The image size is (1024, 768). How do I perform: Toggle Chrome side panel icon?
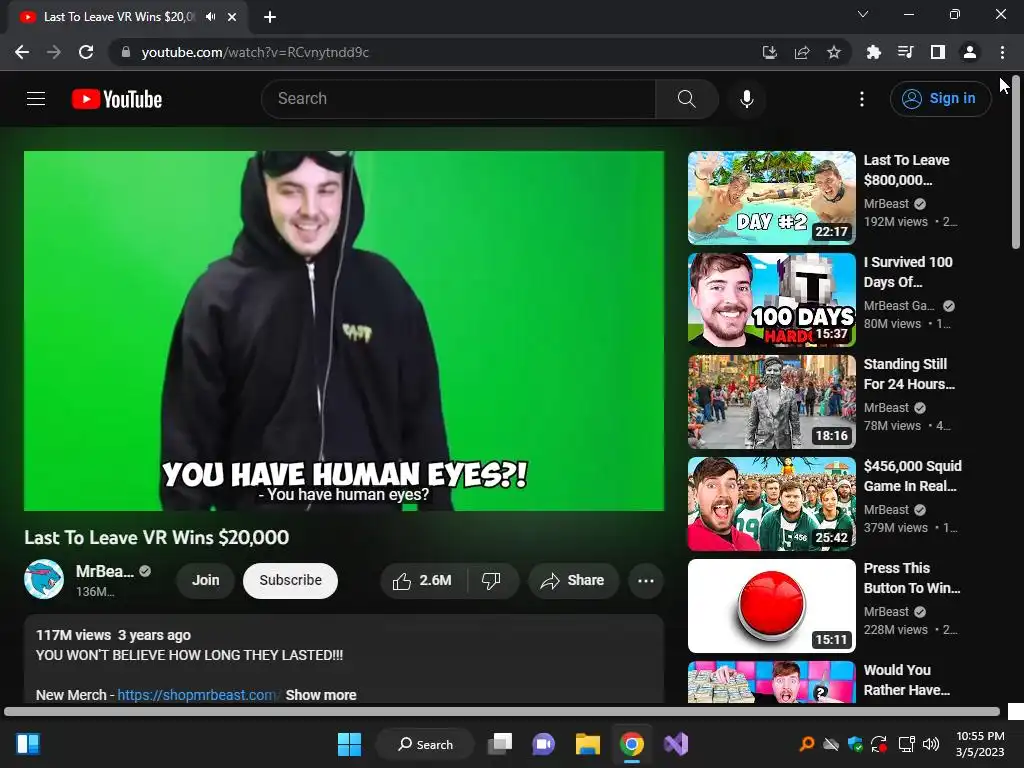937,52
